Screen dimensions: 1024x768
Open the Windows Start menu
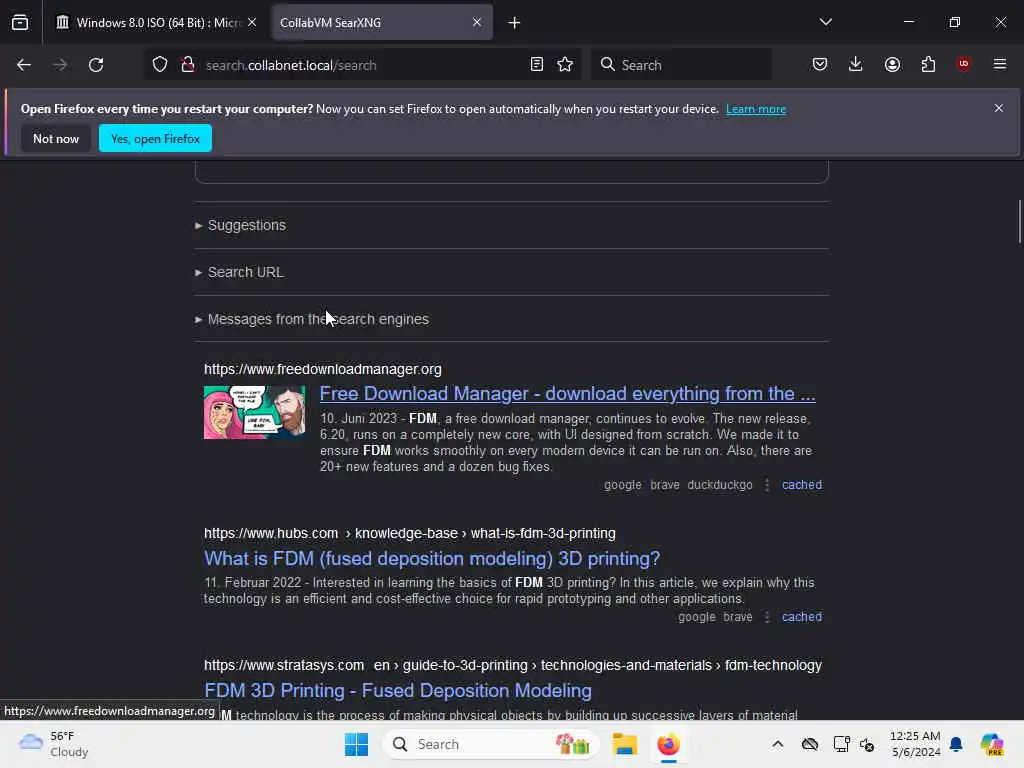point(357,744)
